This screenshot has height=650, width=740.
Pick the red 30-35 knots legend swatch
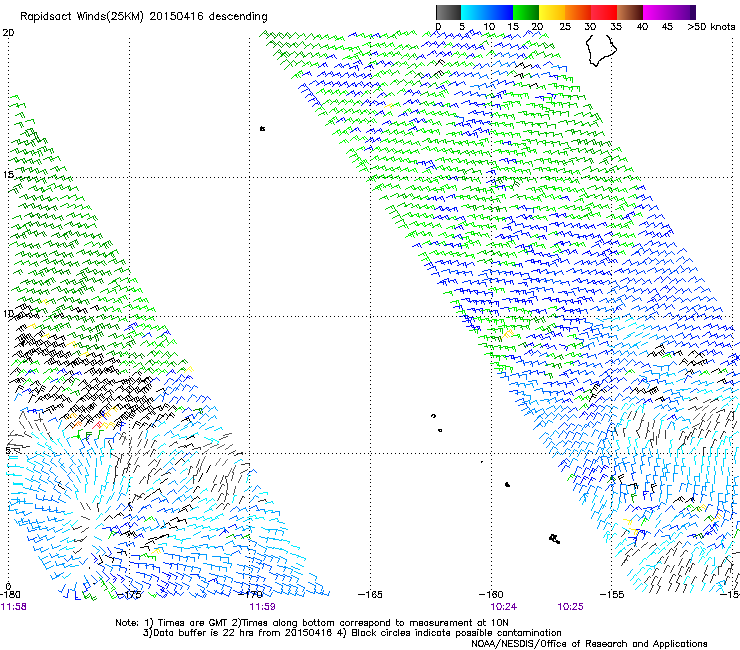(x=604, y=12)
